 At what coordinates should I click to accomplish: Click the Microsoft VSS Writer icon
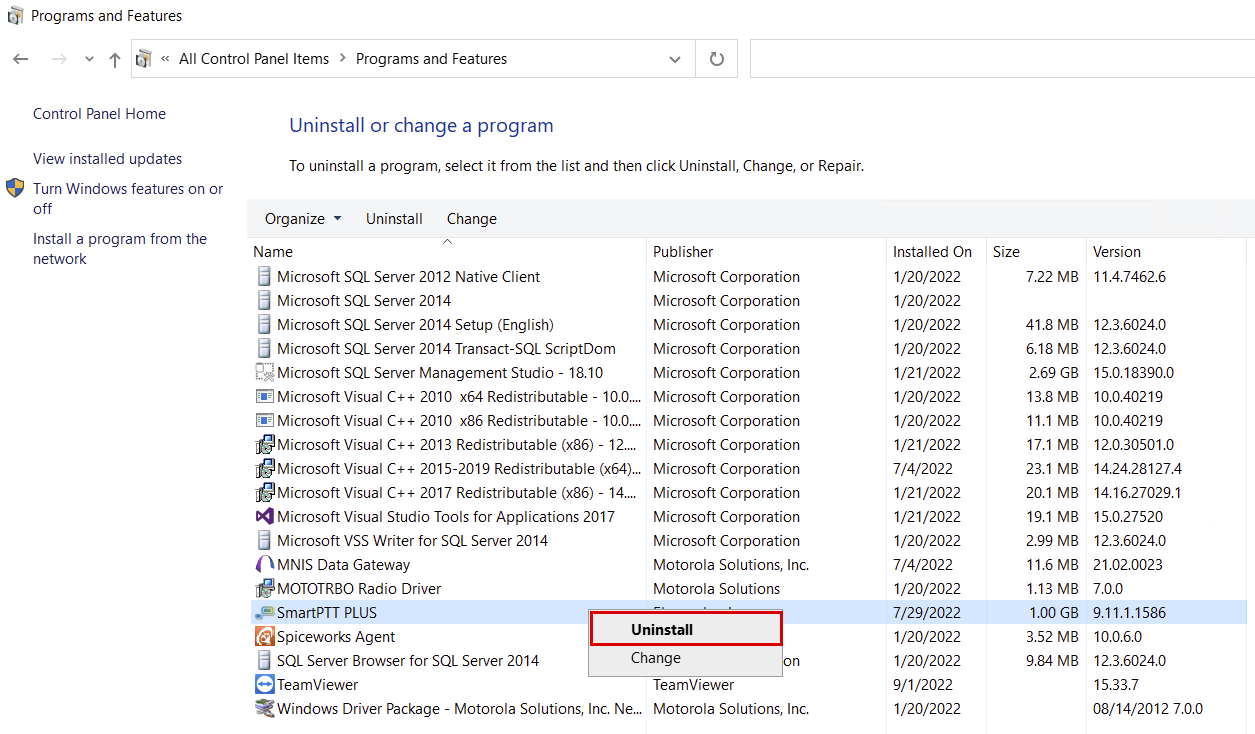[264, 541]
